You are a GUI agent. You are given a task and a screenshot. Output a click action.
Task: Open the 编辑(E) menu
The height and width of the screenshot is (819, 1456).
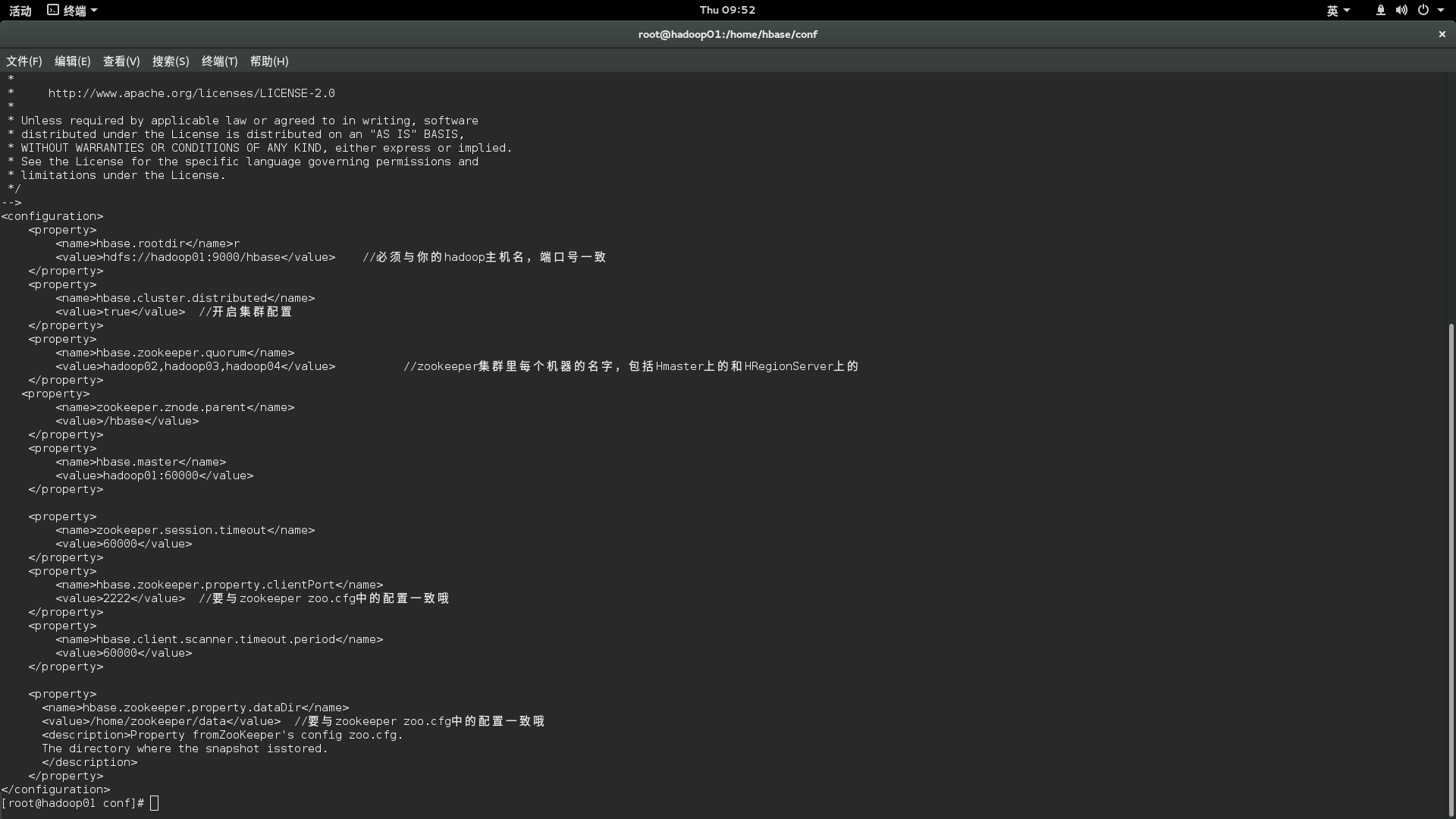73,61
